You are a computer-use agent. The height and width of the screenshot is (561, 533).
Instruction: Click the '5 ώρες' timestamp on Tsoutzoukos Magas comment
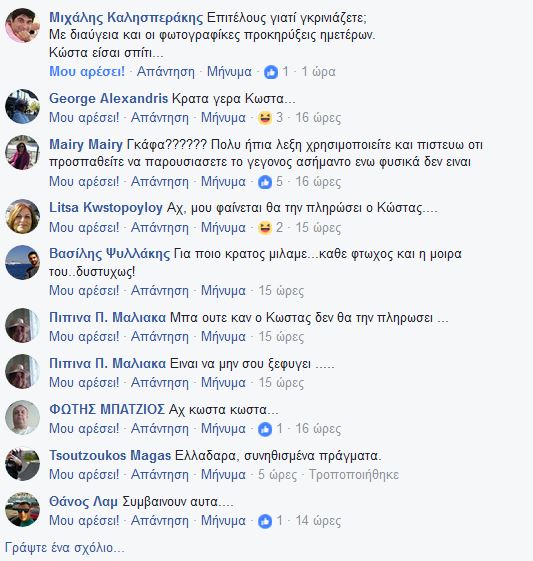(278, 475)
